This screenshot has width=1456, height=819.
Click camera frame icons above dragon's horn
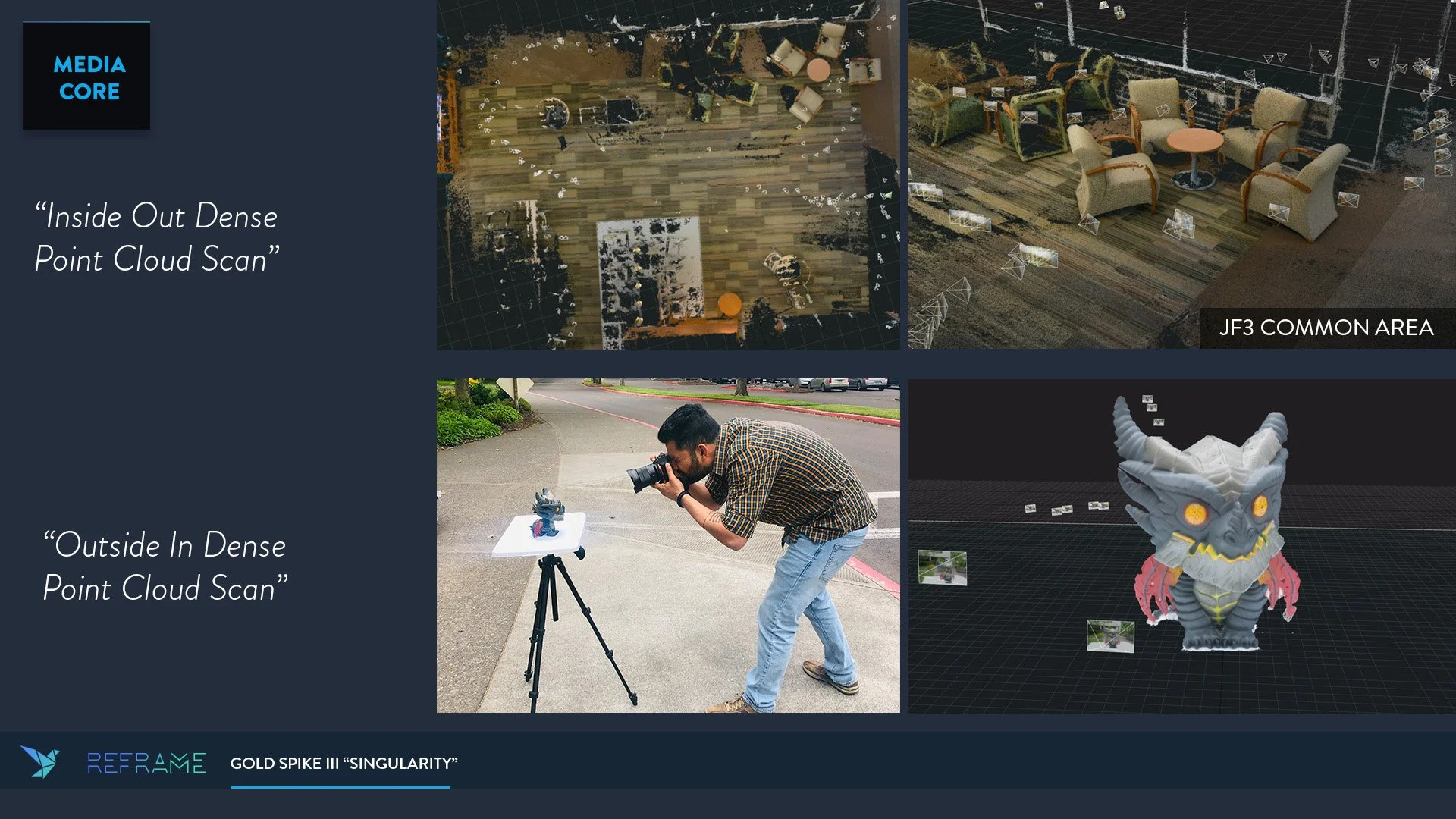(x=1152, y=409)
